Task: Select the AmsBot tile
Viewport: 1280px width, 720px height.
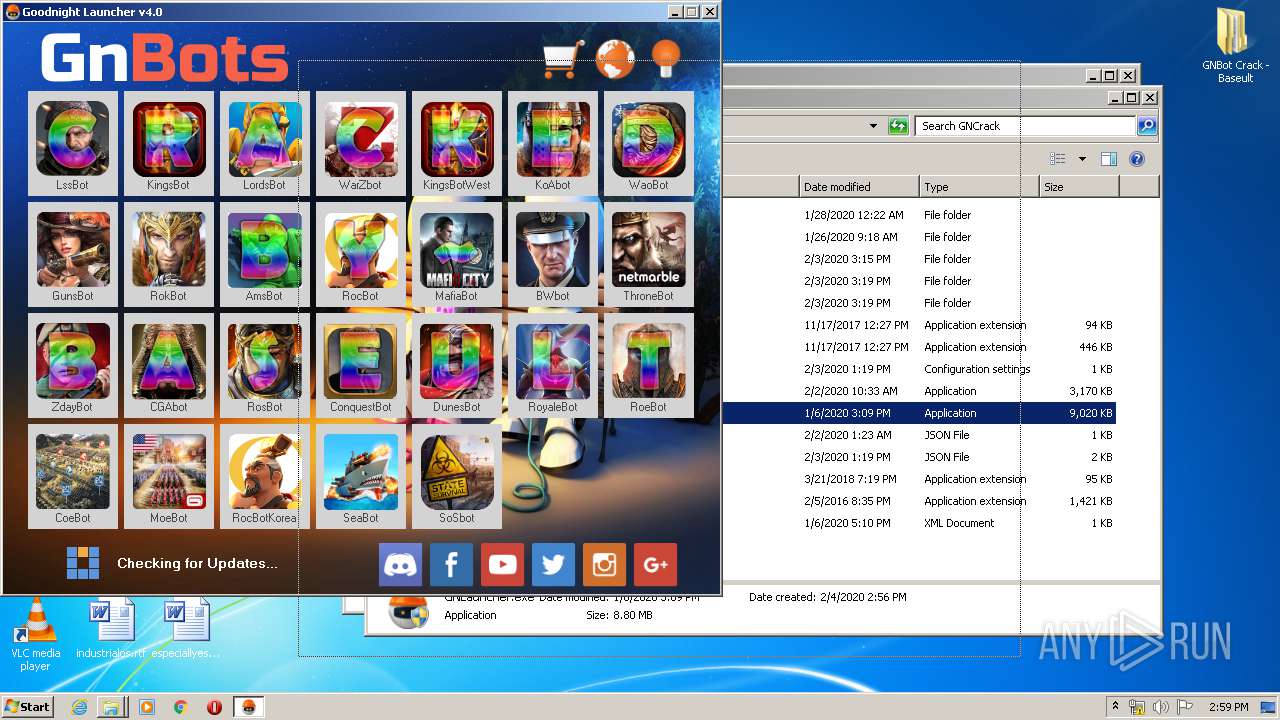Action: tap(265, 254)
